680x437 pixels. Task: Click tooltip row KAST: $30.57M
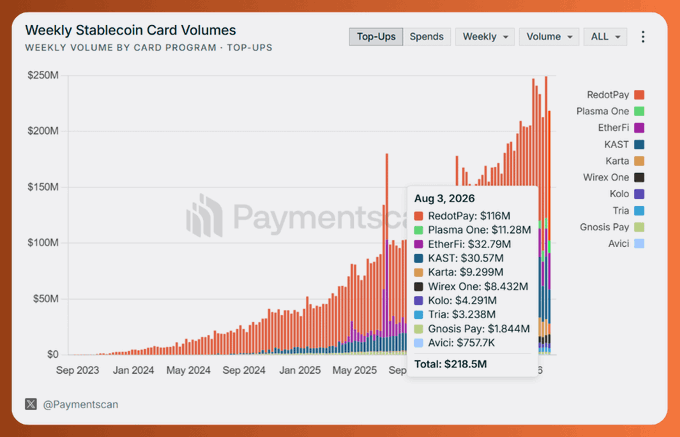(x=459, y=258)
